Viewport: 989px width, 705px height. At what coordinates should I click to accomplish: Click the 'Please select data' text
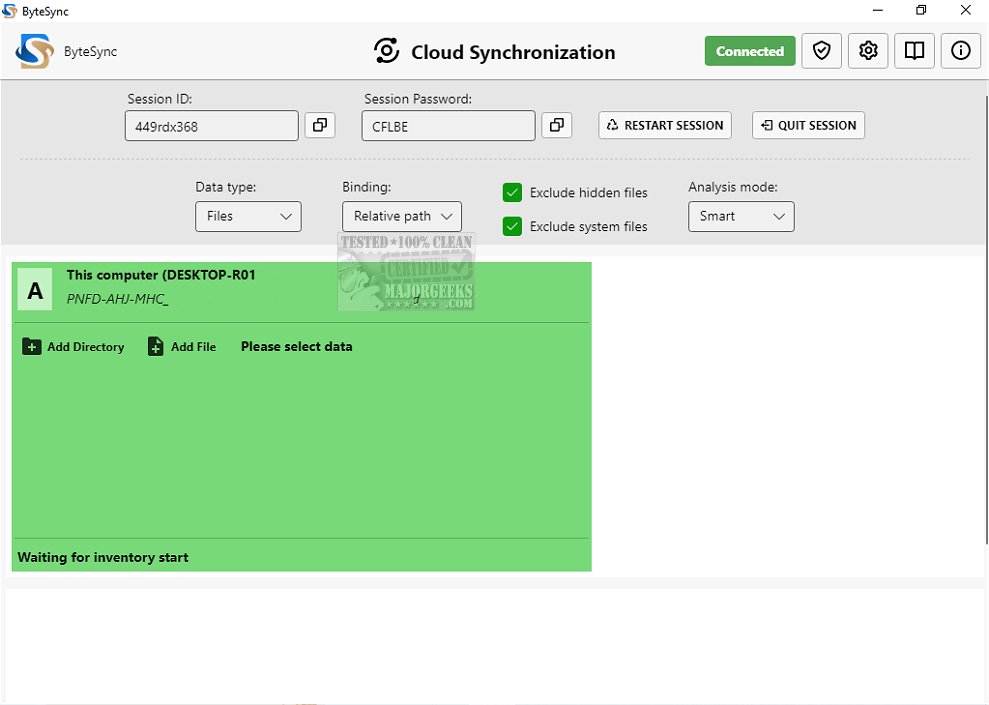coord(296,346)
